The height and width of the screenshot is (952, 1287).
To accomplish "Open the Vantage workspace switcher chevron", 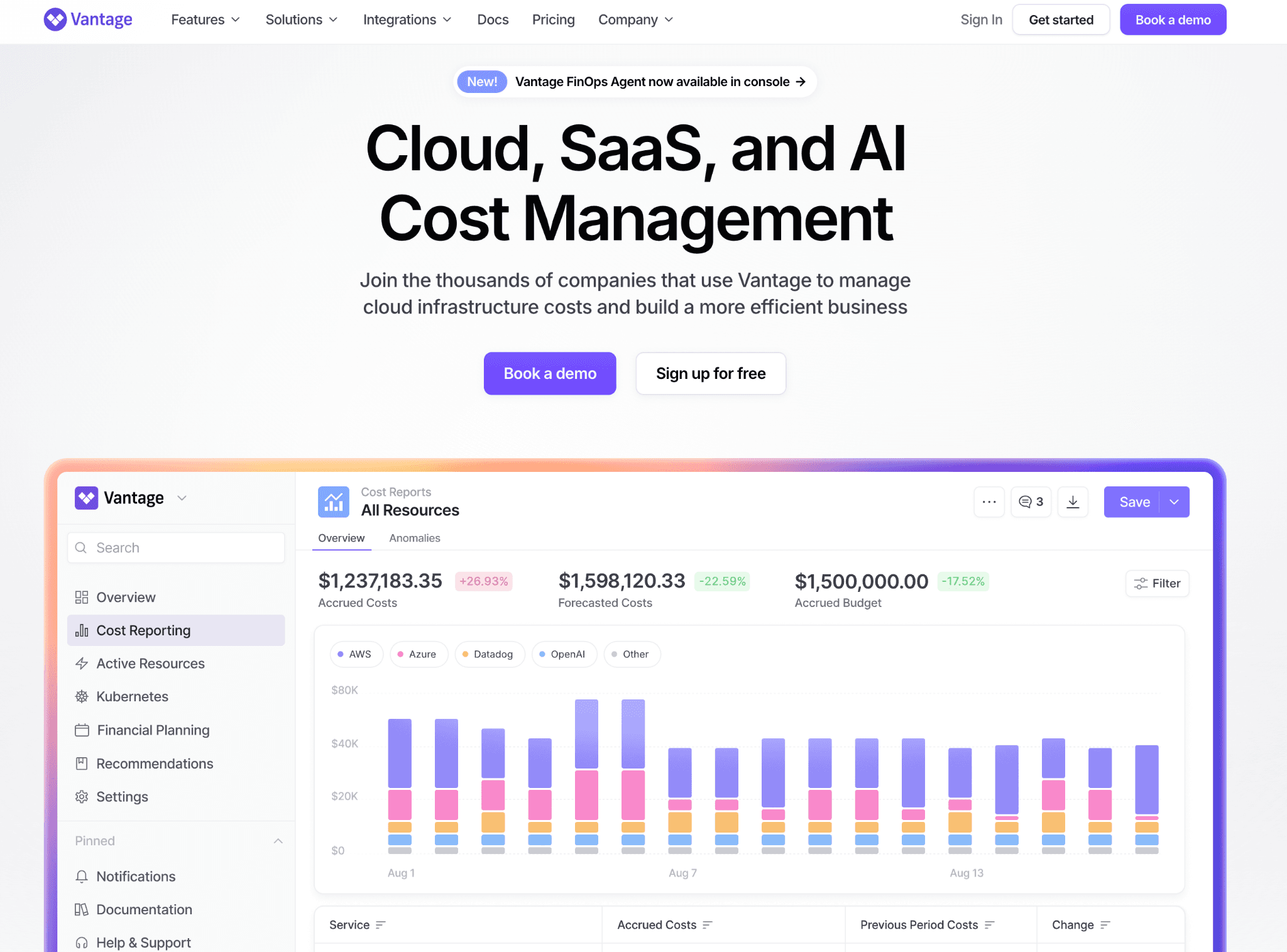I will coord(182,498).
